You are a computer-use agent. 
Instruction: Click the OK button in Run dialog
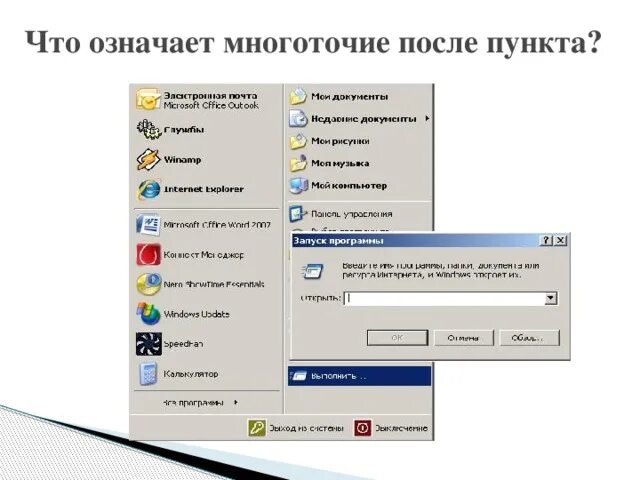397,338
